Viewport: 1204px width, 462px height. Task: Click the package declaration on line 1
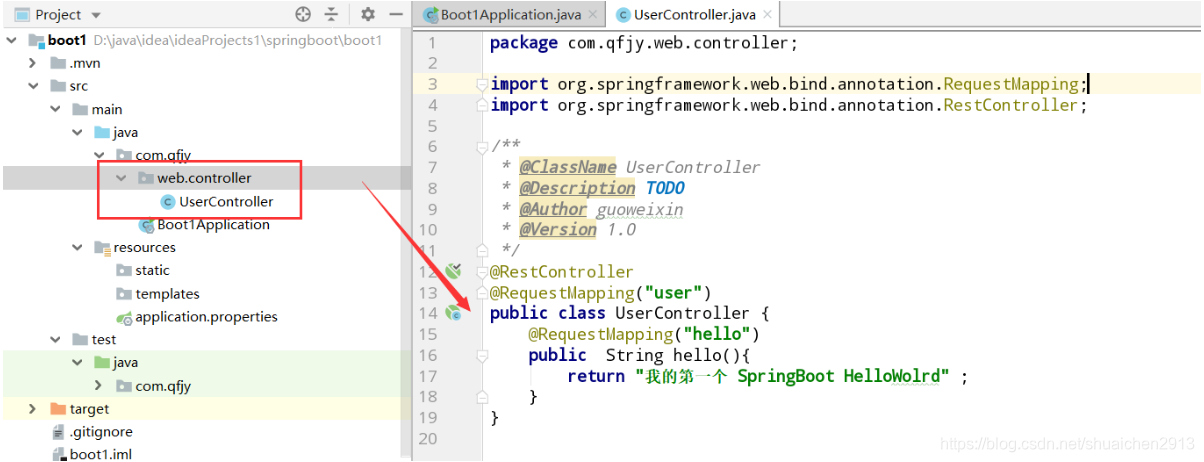point(645,43)
